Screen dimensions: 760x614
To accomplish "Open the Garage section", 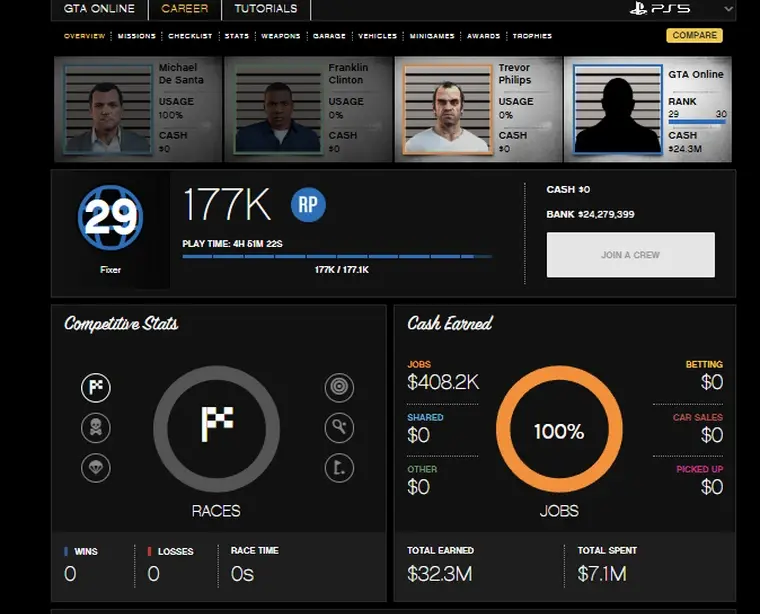I will click(x=328, y=36).
